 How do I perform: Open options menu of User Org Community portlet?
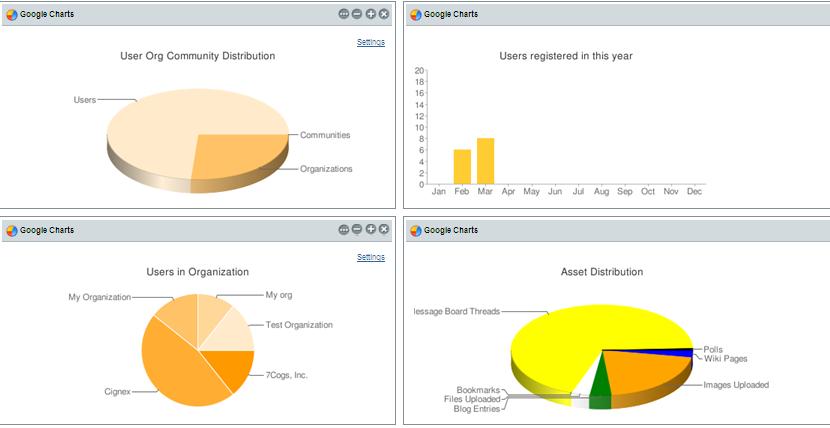coord(344,14)
